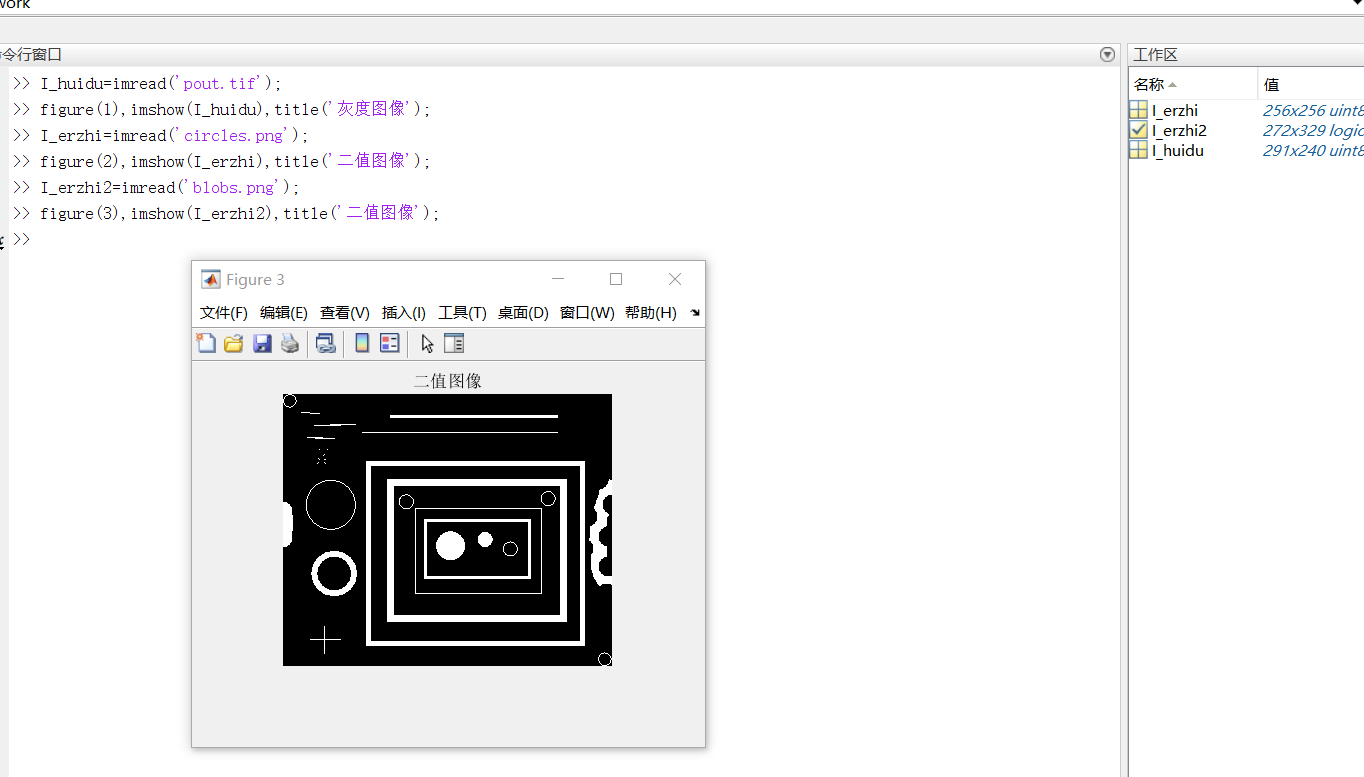Insert a legend into the figure
The image size is (1364, 777).
pyautogui.click(x=389, y=343)
